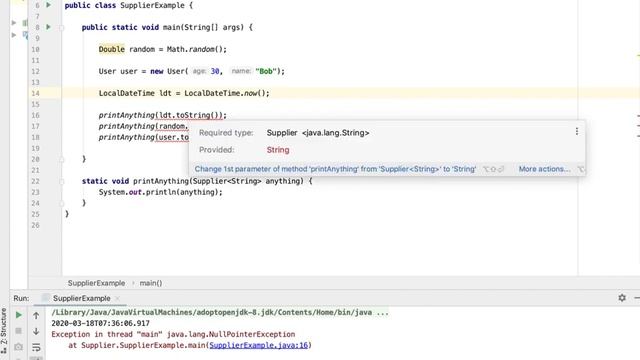Screen dimensions: 640x360
Task: Rerun SupplierExample with the green play button
Action: (18, 315)
